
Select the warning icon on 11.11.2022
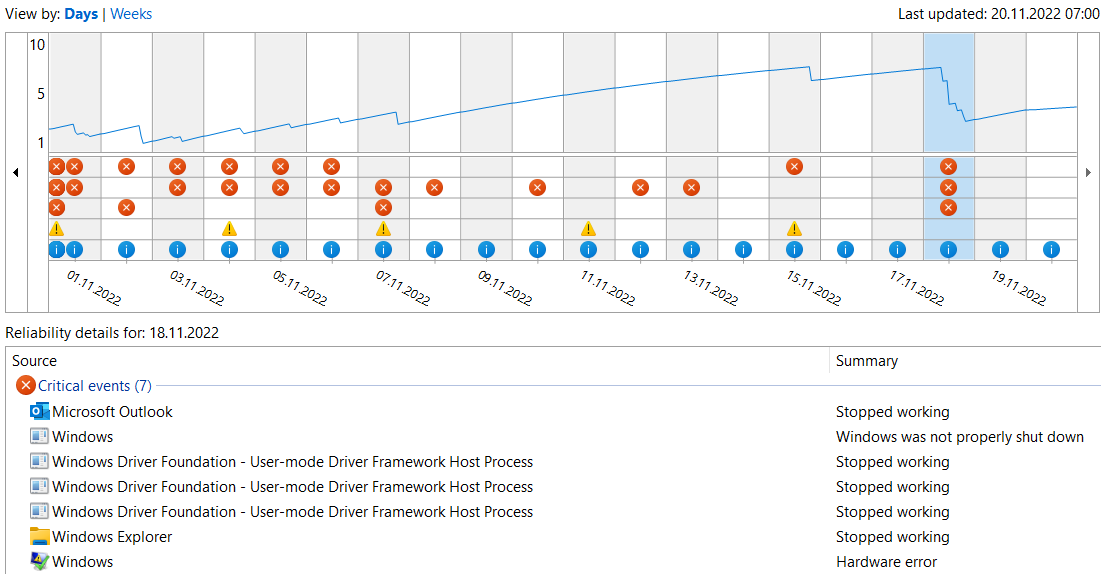click(x=588, y=229)
